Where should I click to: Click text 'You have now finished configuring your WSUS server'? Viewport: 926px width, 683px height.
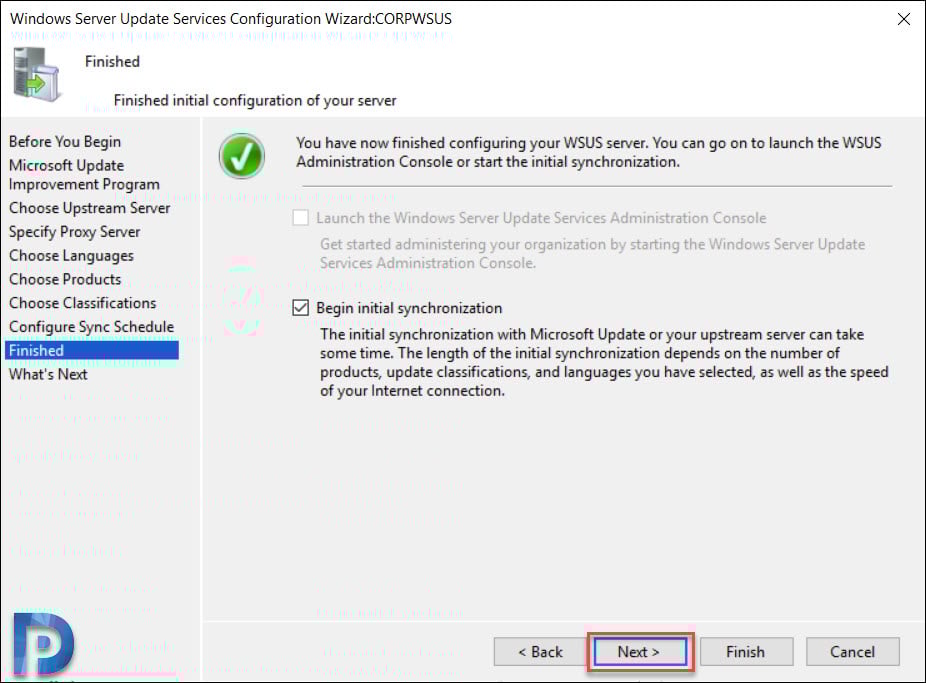click(x=472, y=143)
